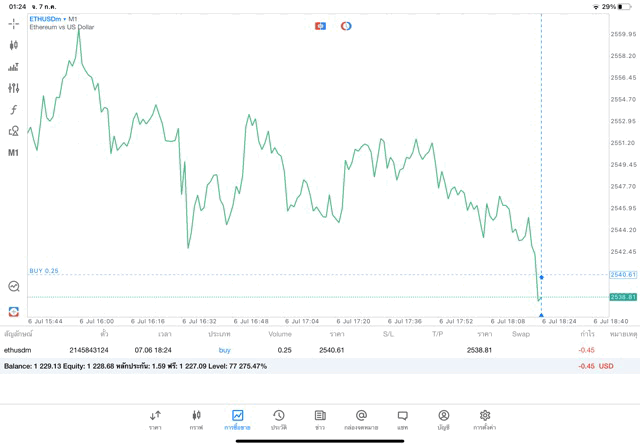This screenshot has width=640, height=447.
Task: Open the drawing objects shapes icon
Action: click(x=14, y=131)
